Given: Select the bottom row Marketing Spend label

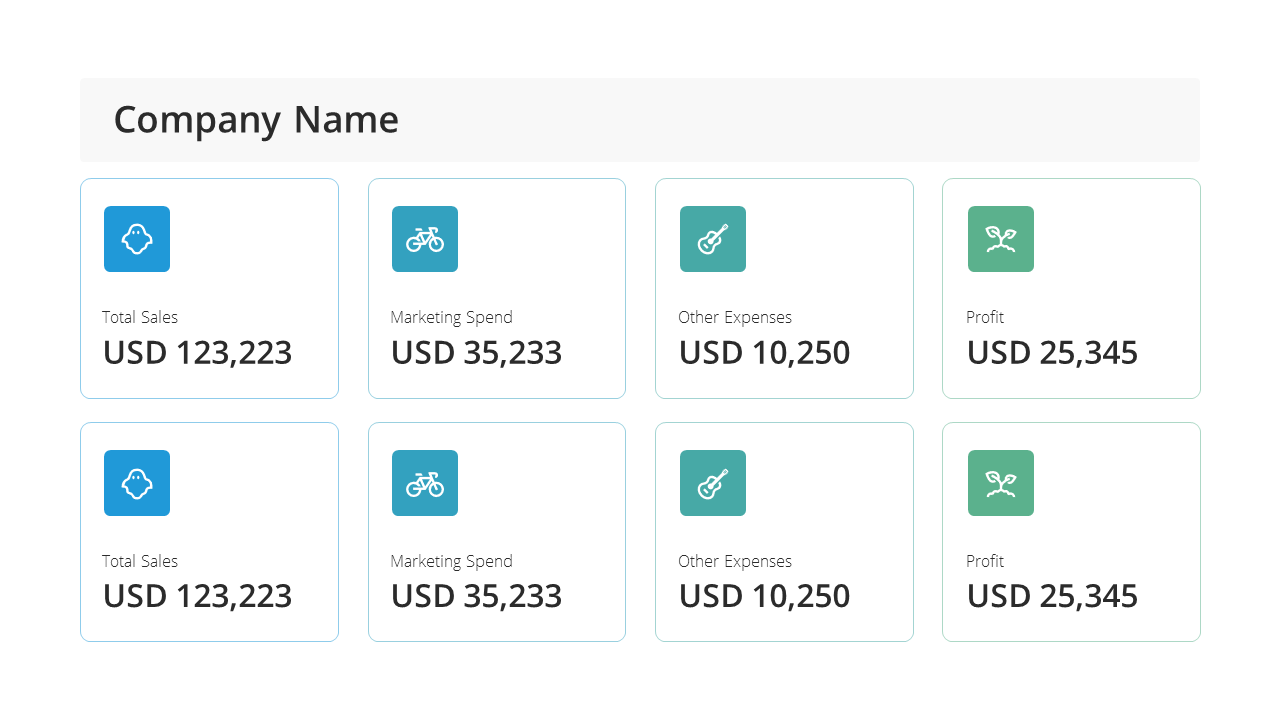Looking at the screenshot, I should point(451,562).
